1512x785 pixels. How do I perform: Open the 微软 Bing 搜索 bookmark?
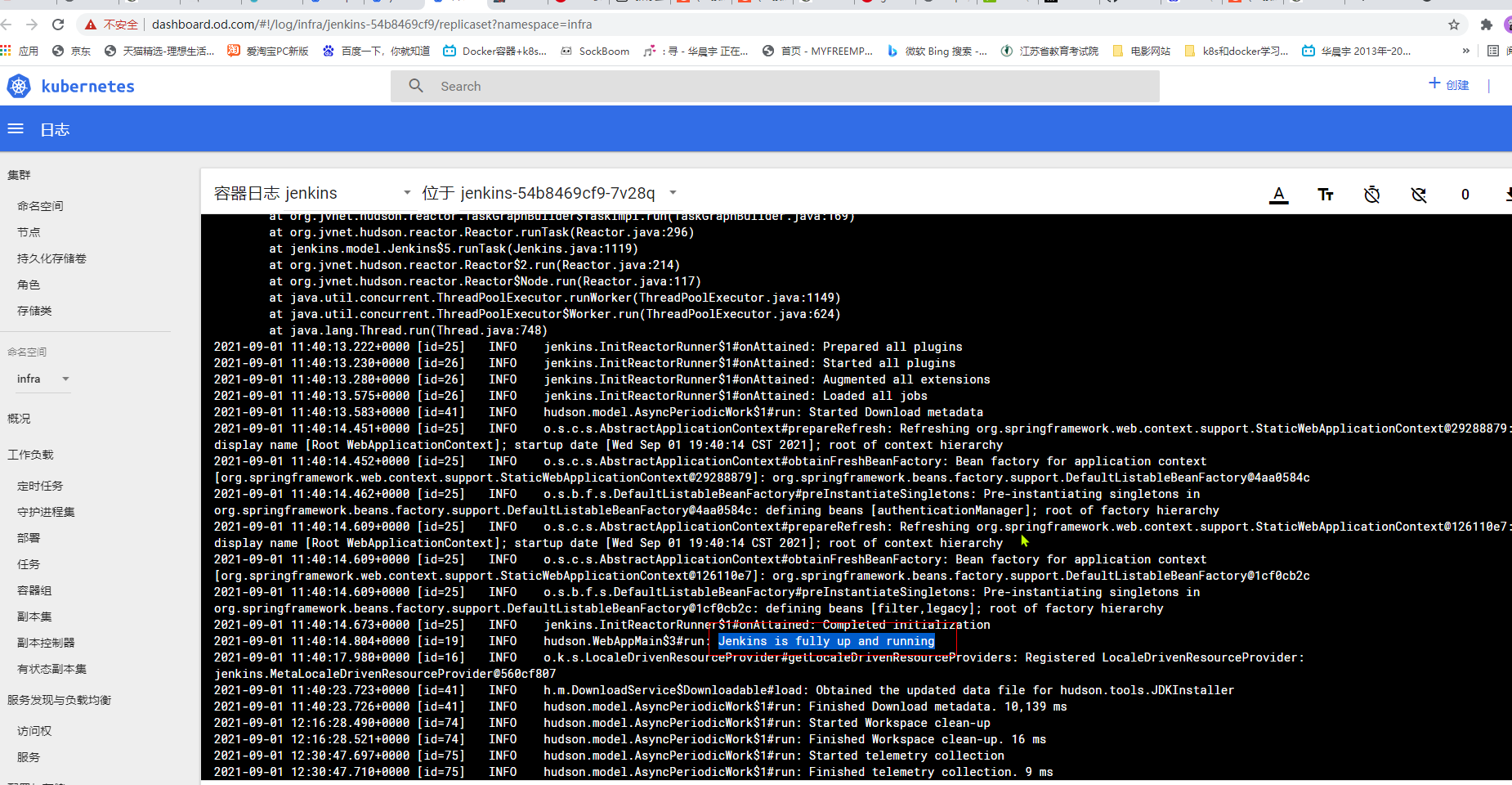937,51
